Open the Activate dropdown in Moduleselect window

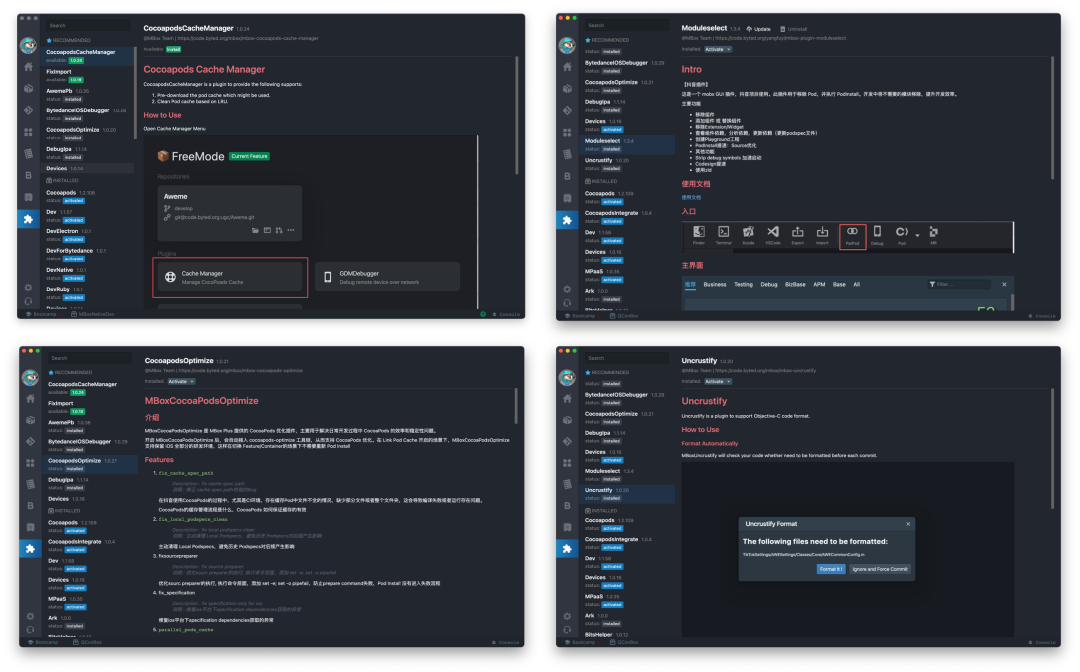pyautogui.click(x=718, y=50)
